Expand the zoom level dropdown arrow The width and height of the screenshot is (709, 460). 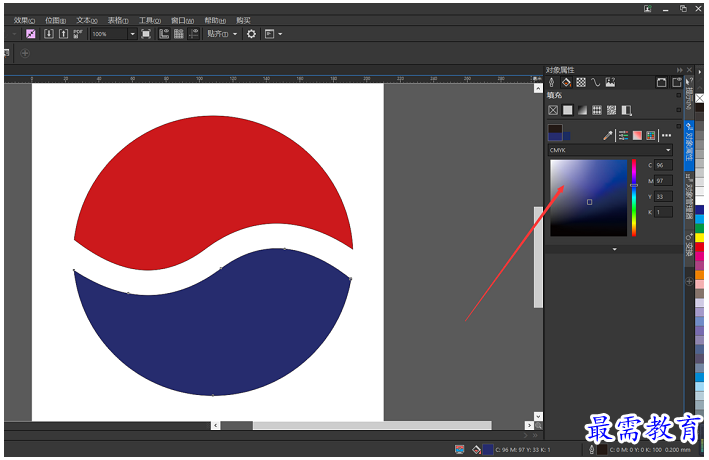tap(132, 34)
